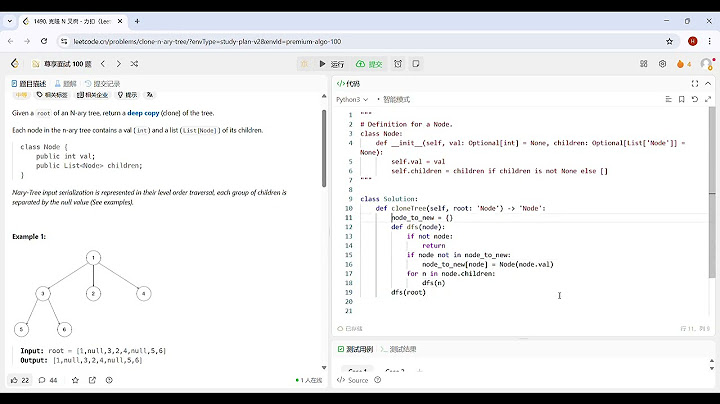
Task: Open the notes sticky-note icon
Action: click(416, 64)
